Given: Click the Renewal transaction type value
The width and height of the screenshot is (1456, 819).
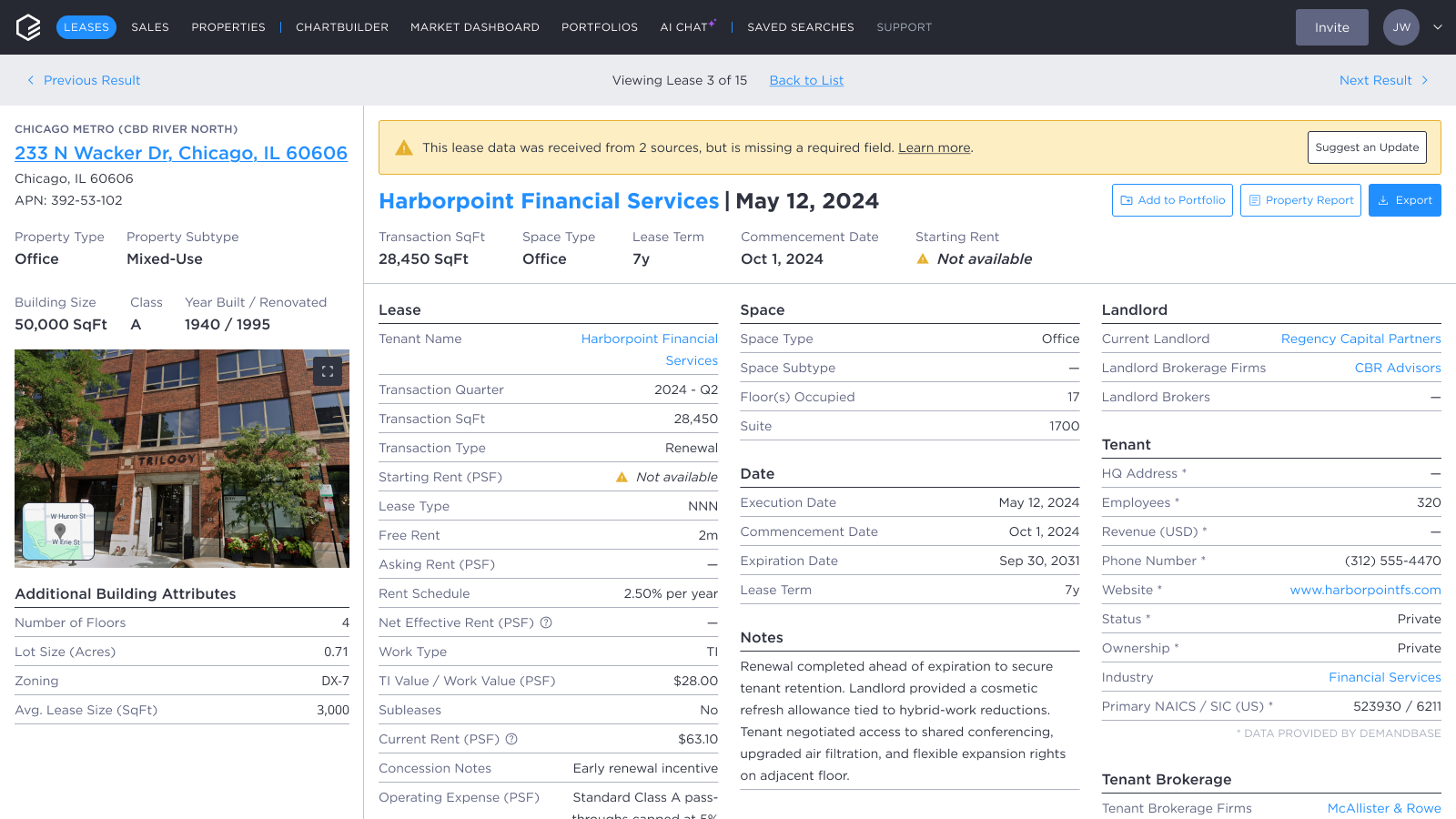Looking at the screenshot, I should point(692,448).
